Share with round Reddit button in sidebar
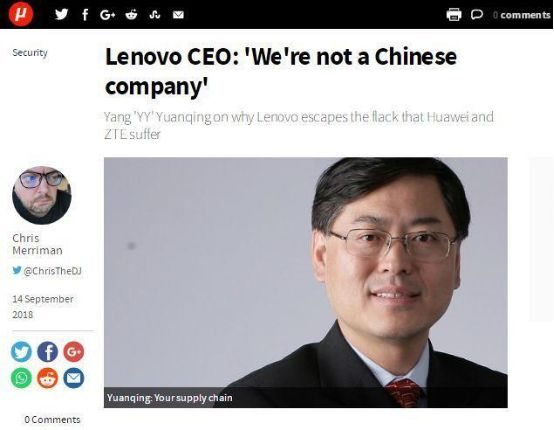 pyautogui.click(x=48, y=378)
